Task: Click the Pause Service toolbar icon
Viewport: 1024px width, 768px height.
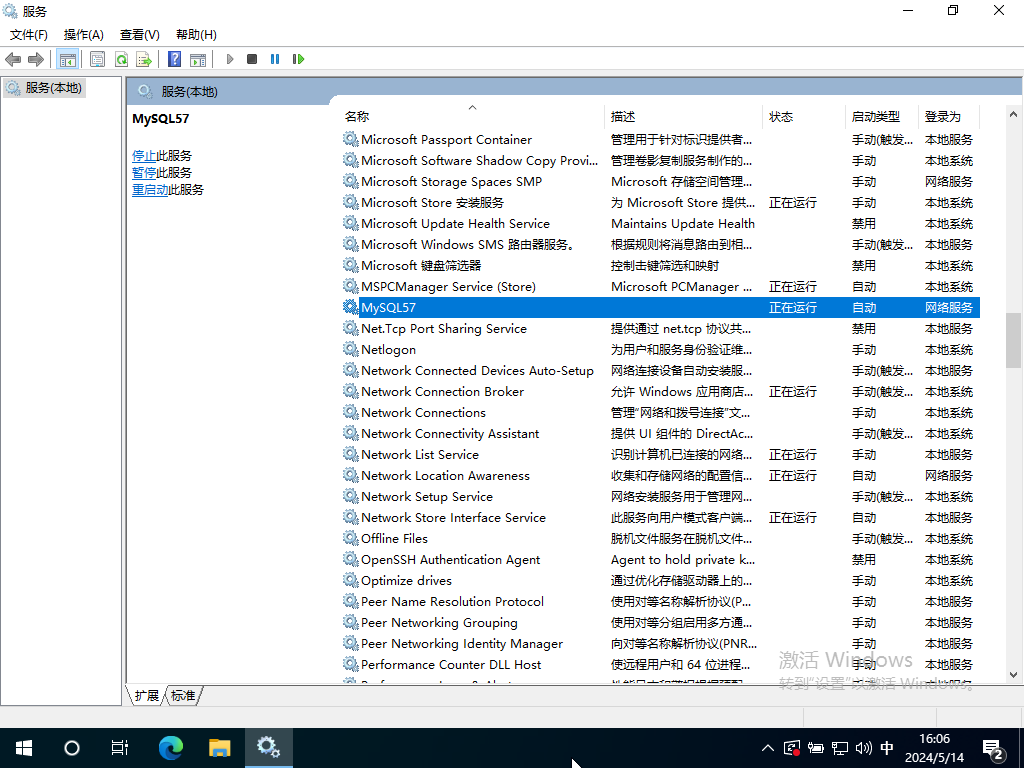Action: point(275,59)
